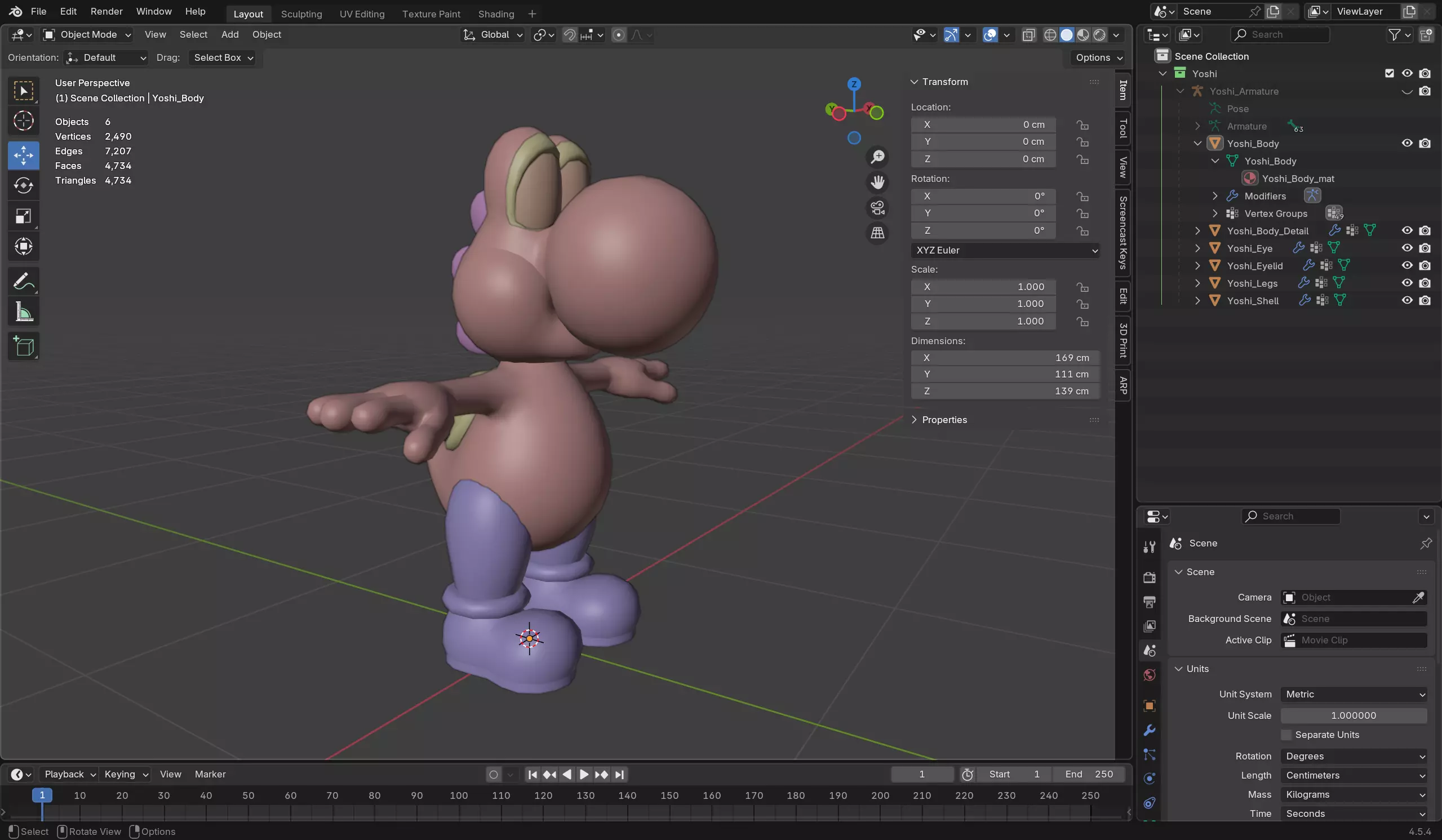Click the Unit Scale value field

(x=1354, y=715)
